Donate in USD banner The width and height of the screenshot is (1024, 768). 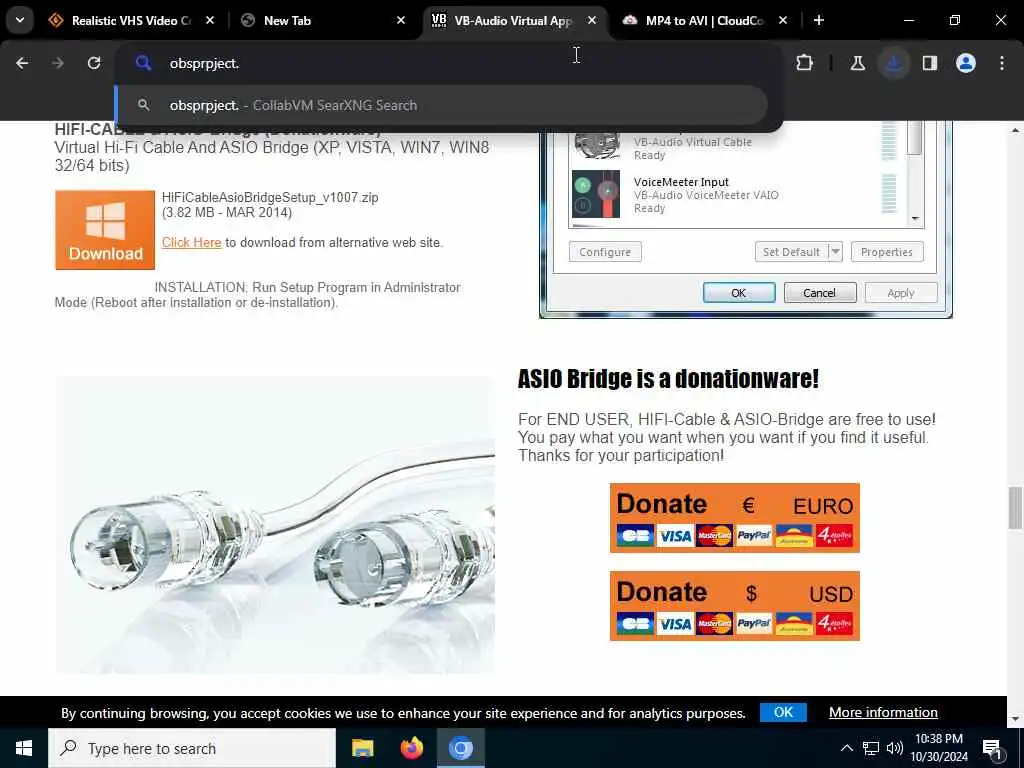pos(735,606)
